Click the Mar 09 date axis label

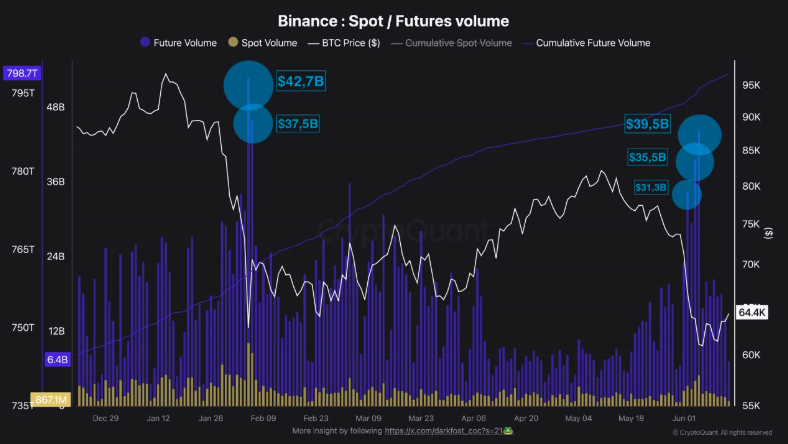tap(368, 418)
